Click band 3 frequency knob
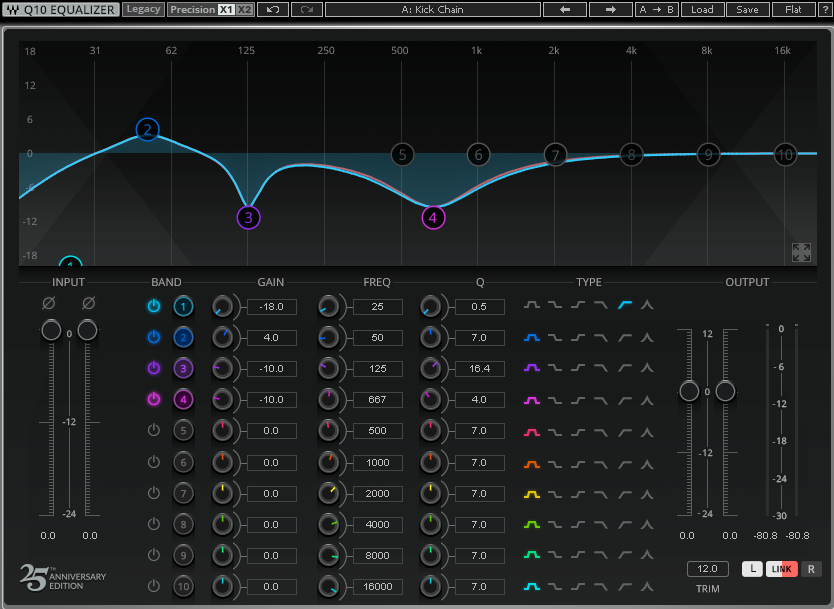This screenshot has width=834, height=609. (328, 368)
